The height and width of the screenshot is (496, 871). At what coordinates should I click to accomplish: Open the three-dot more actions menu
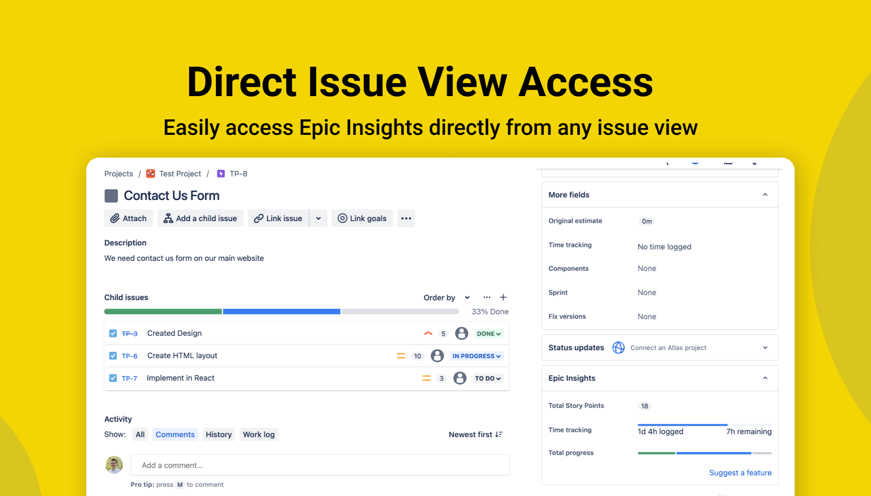(x=406, y=218)
